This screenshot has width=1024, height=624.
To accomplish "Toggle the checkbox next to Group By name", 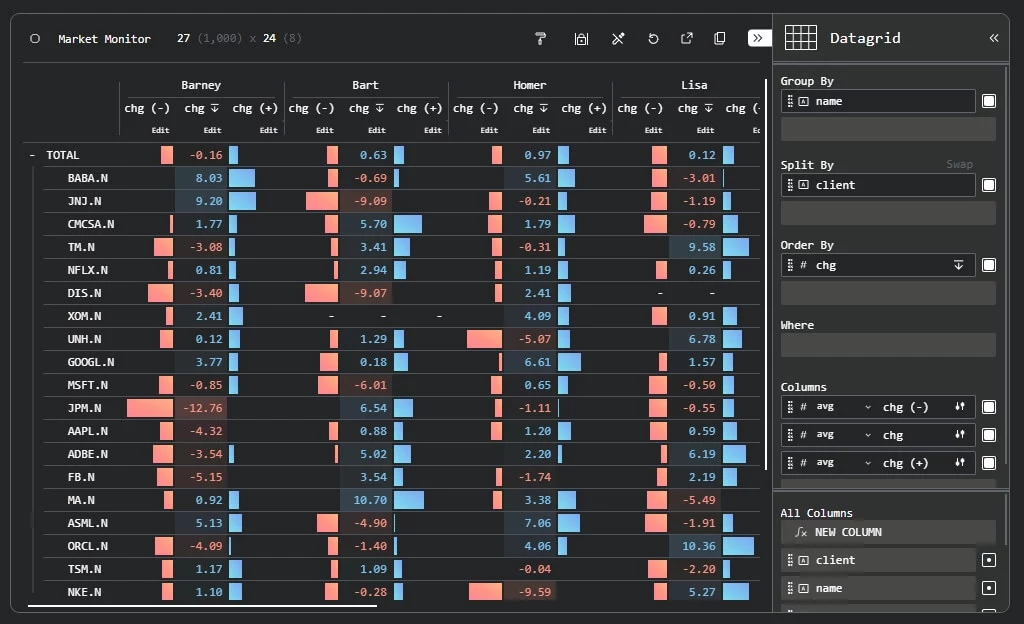I will (989, 101).
